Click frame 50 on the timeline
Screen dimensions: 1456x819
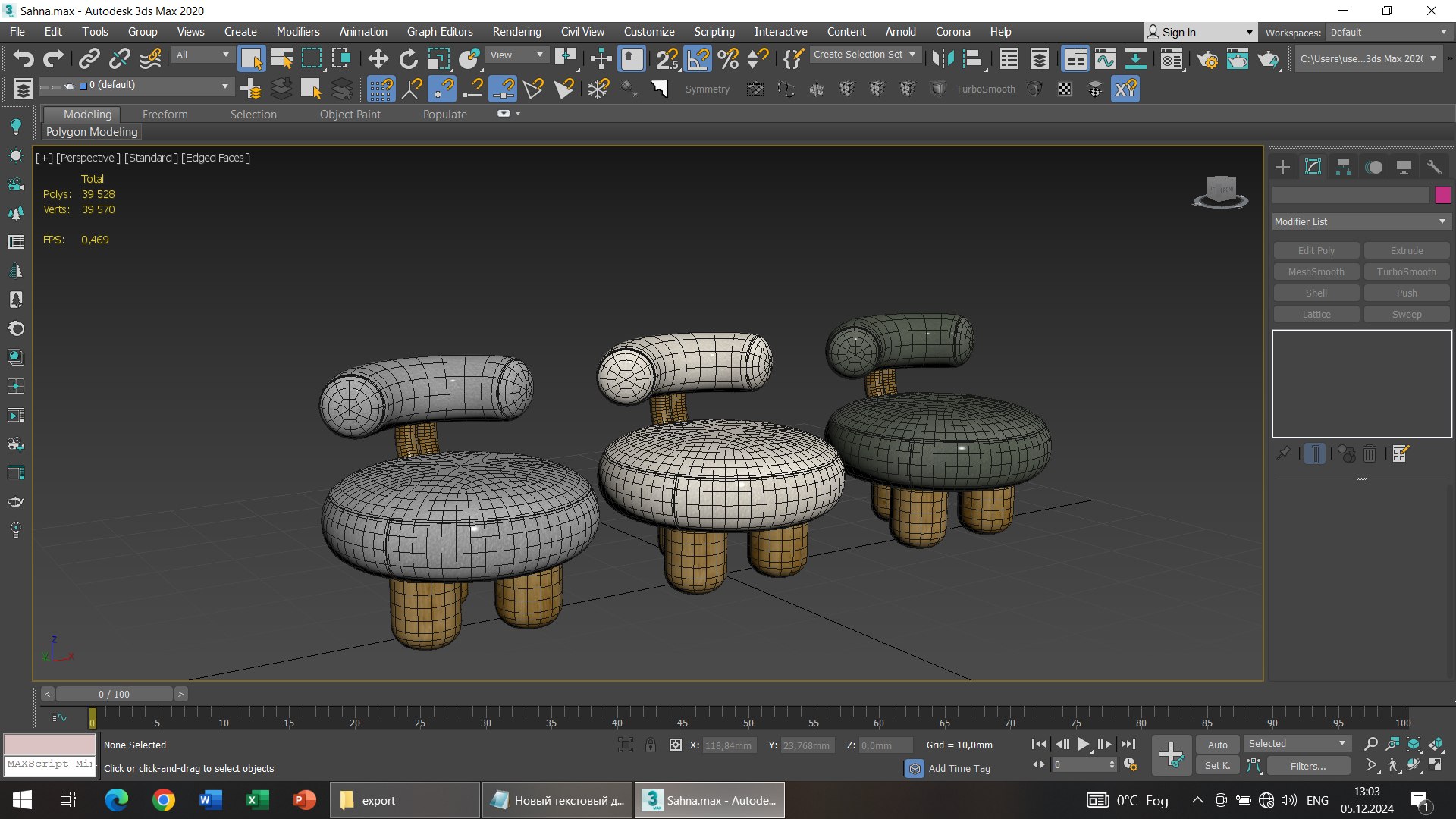pyautogui.click(x=748, y=719)
